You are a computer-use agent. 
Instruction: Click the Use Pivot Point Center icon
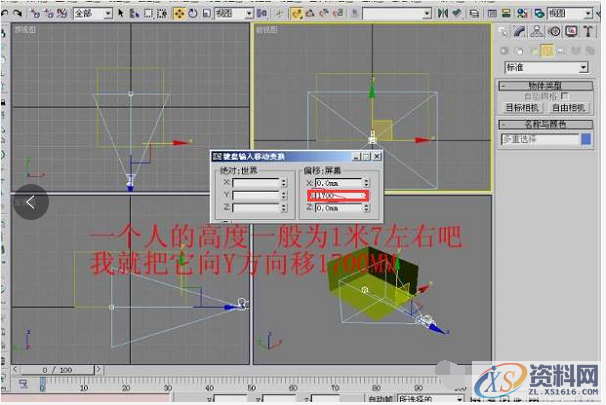(x=262, y=14)
